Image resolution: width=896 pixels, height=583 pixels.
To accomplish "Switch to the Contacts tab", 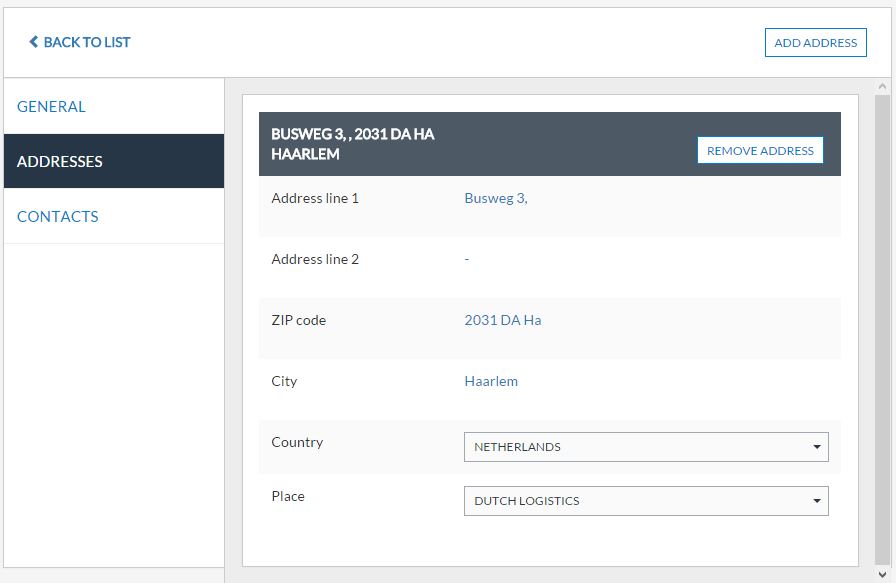I will (x=58, y=216).
